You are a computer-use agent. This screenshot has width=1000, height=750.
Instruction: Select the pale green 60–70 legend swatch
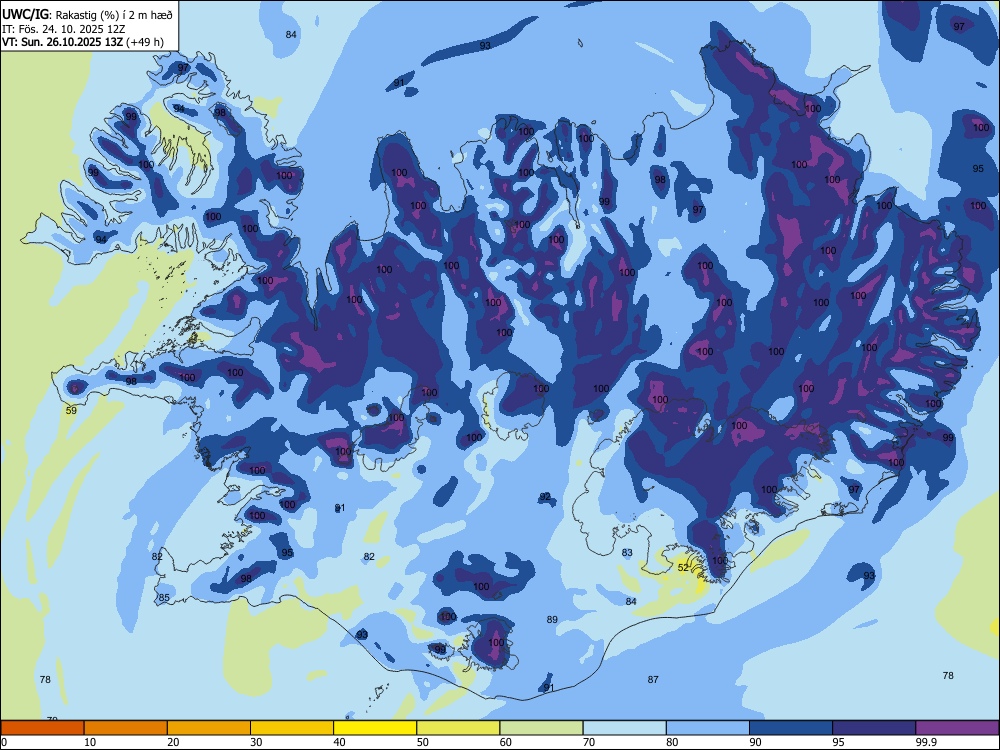pyautogui.click(x=541, y=728)
